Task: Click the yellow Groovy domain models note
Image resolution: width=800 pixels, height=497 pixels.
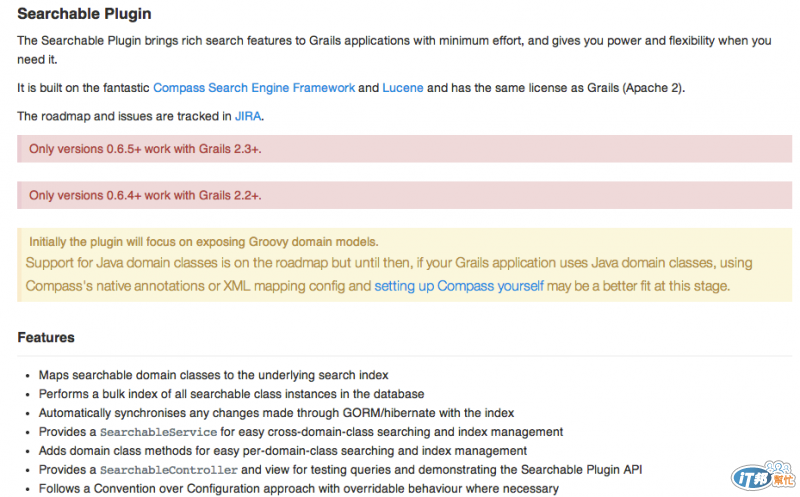Action: (x=404, y=265)
